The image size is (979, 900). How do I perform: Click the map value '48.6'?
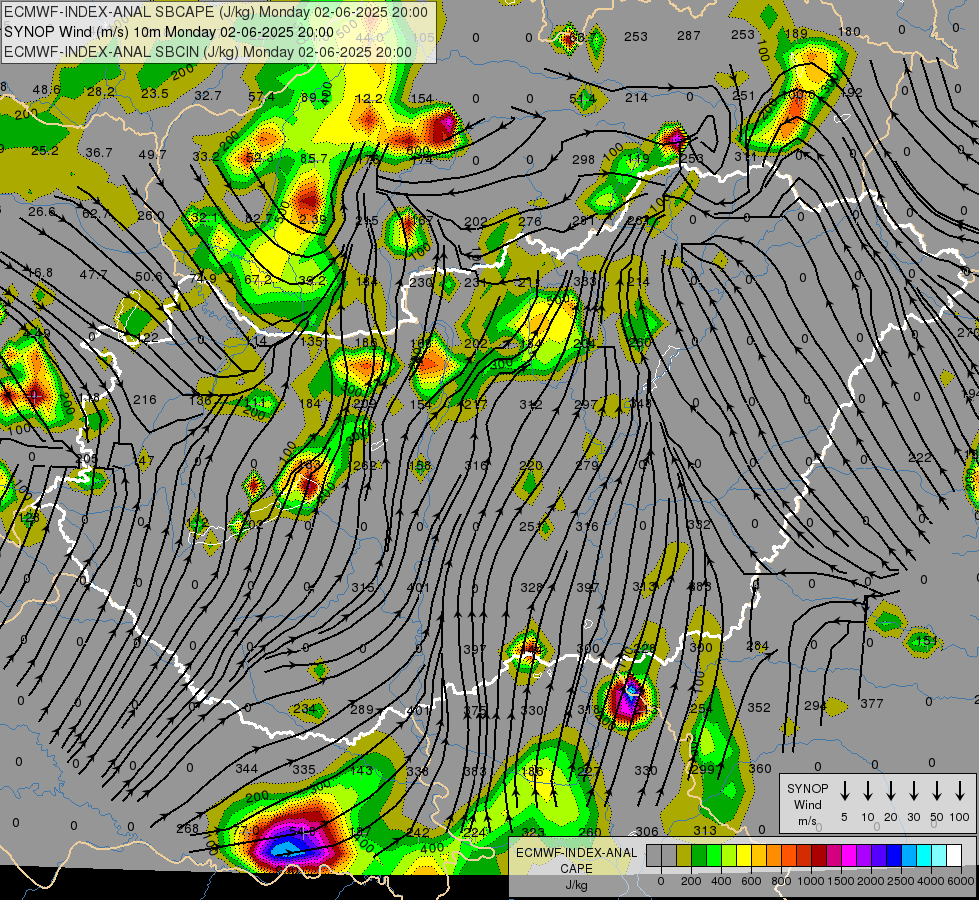click(x=47, y=89)
